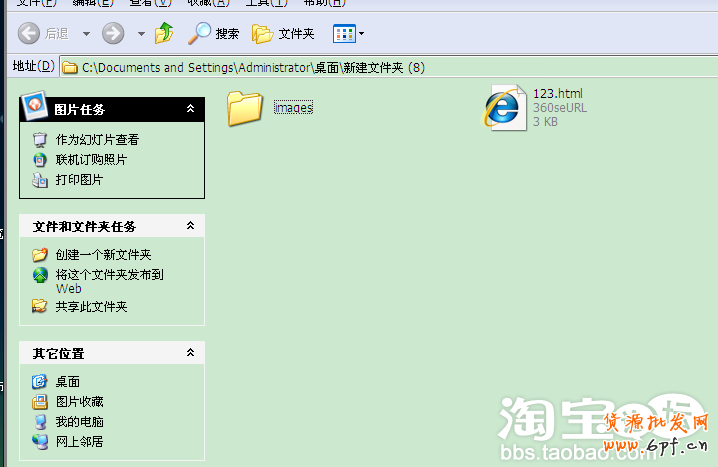Click 联机订购照片 link
The width and height of the screenshot is (718, 467).
pyautogui.click(x=91, y=160)
